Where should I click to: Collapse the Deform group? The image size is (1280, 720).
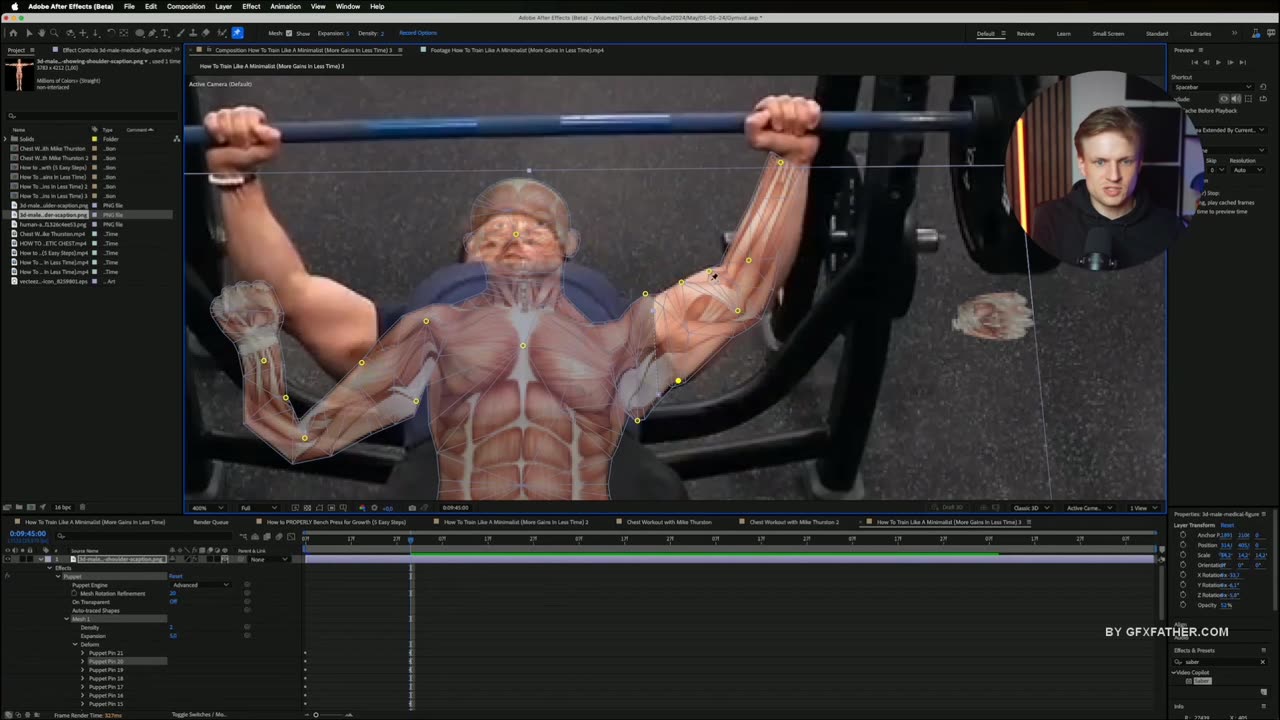point(75,644)
